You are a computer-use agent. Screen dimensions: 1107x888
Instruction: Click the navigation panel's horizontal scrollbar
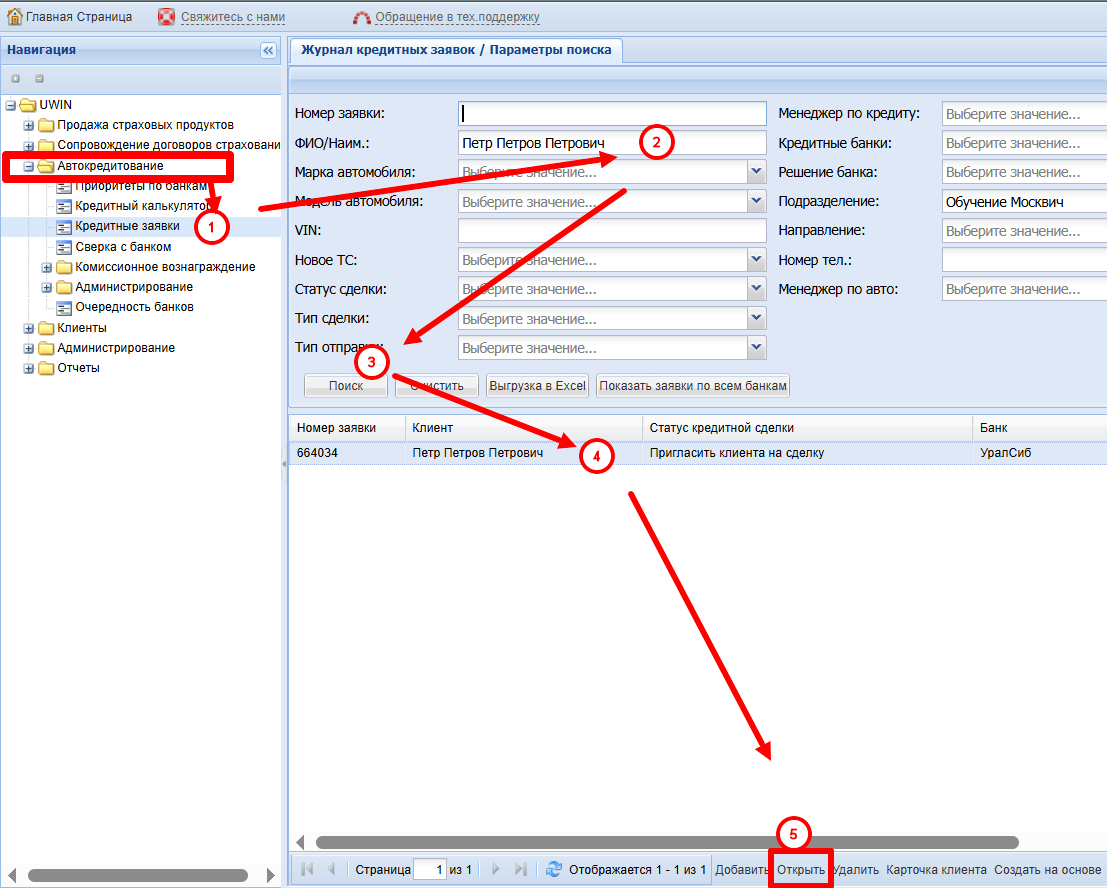tap(138, 876)
